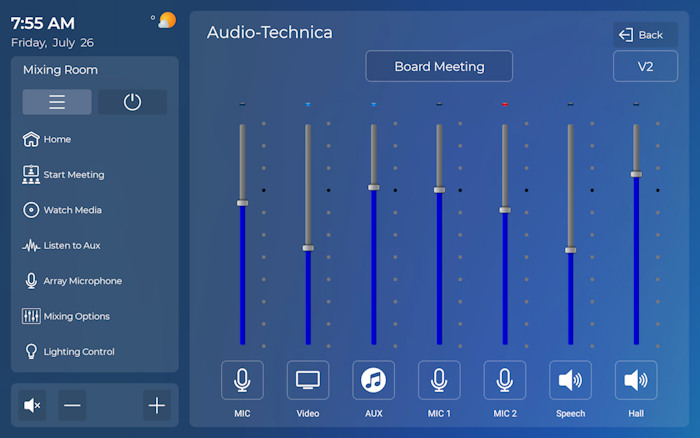Click the AUX channel label

click(x=374, y=413)
